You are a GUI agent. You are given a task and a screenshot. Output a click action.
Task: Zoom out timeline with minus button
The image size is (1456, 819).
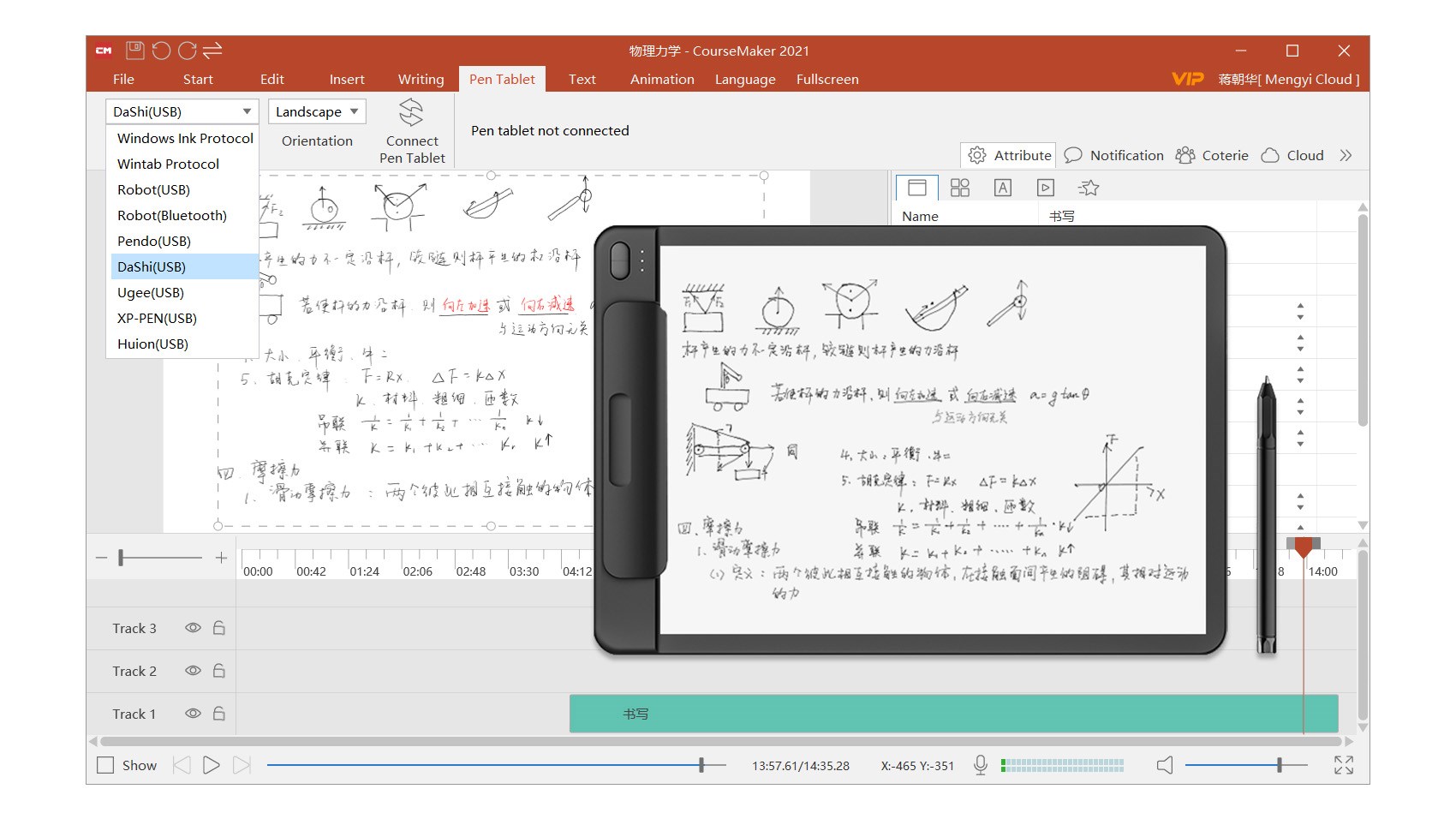click(101, 558)
